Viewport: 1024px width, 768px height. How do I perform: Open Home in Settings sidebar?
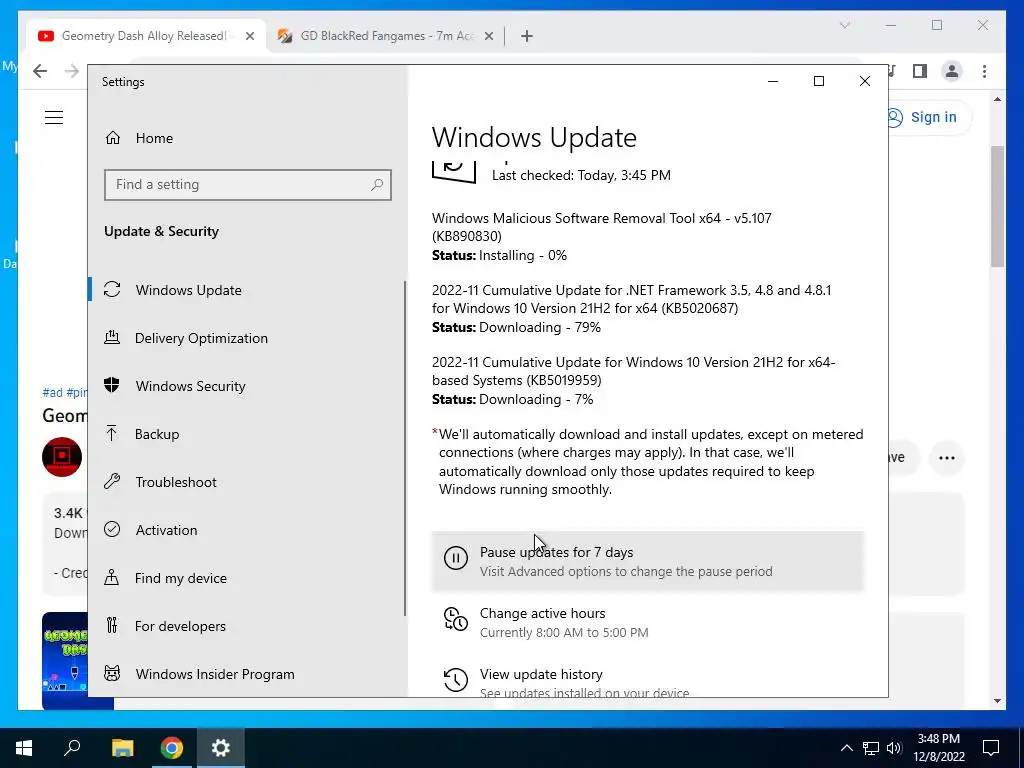point(154,138)
